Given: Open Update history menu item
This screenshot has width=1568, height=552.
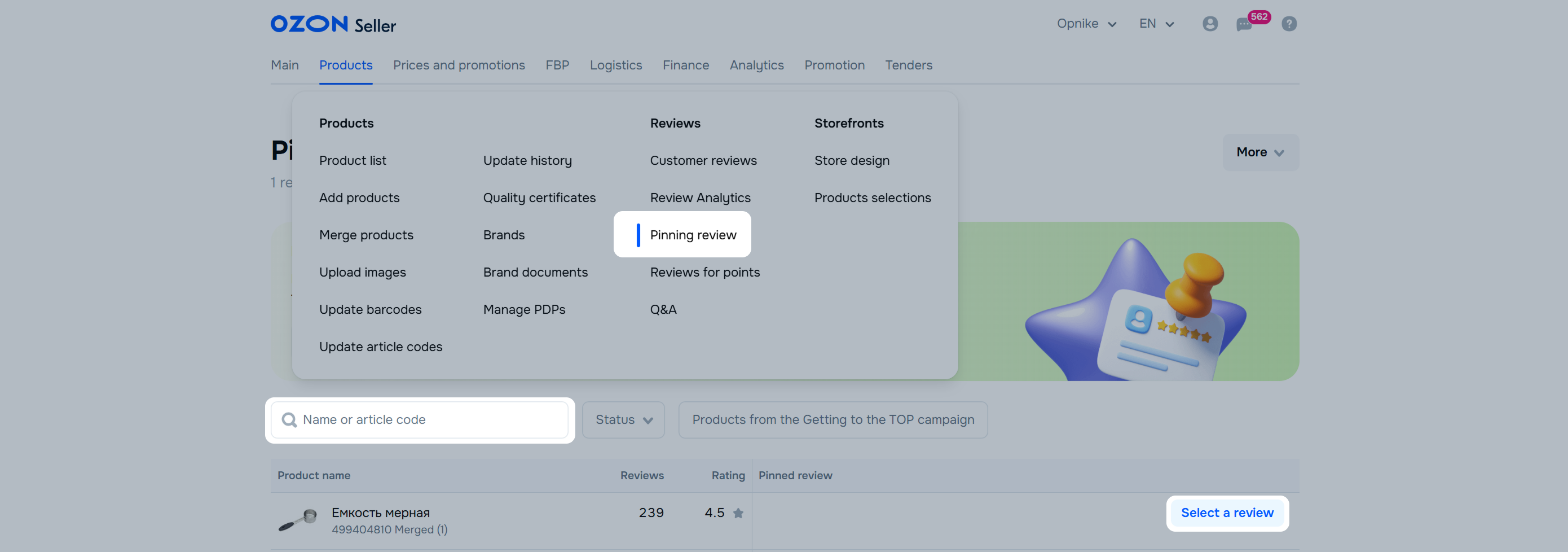Looking at the screenshot, I should point(527,161).
